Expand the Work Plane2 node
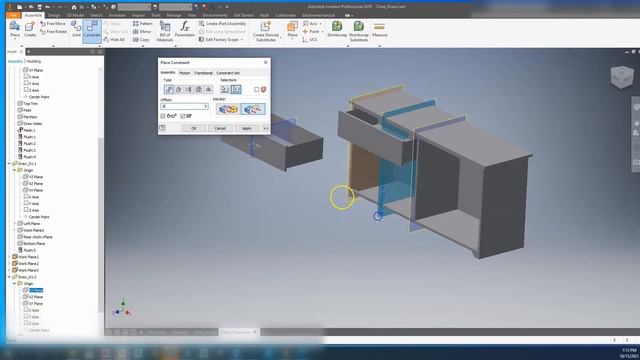 (9, 264)
